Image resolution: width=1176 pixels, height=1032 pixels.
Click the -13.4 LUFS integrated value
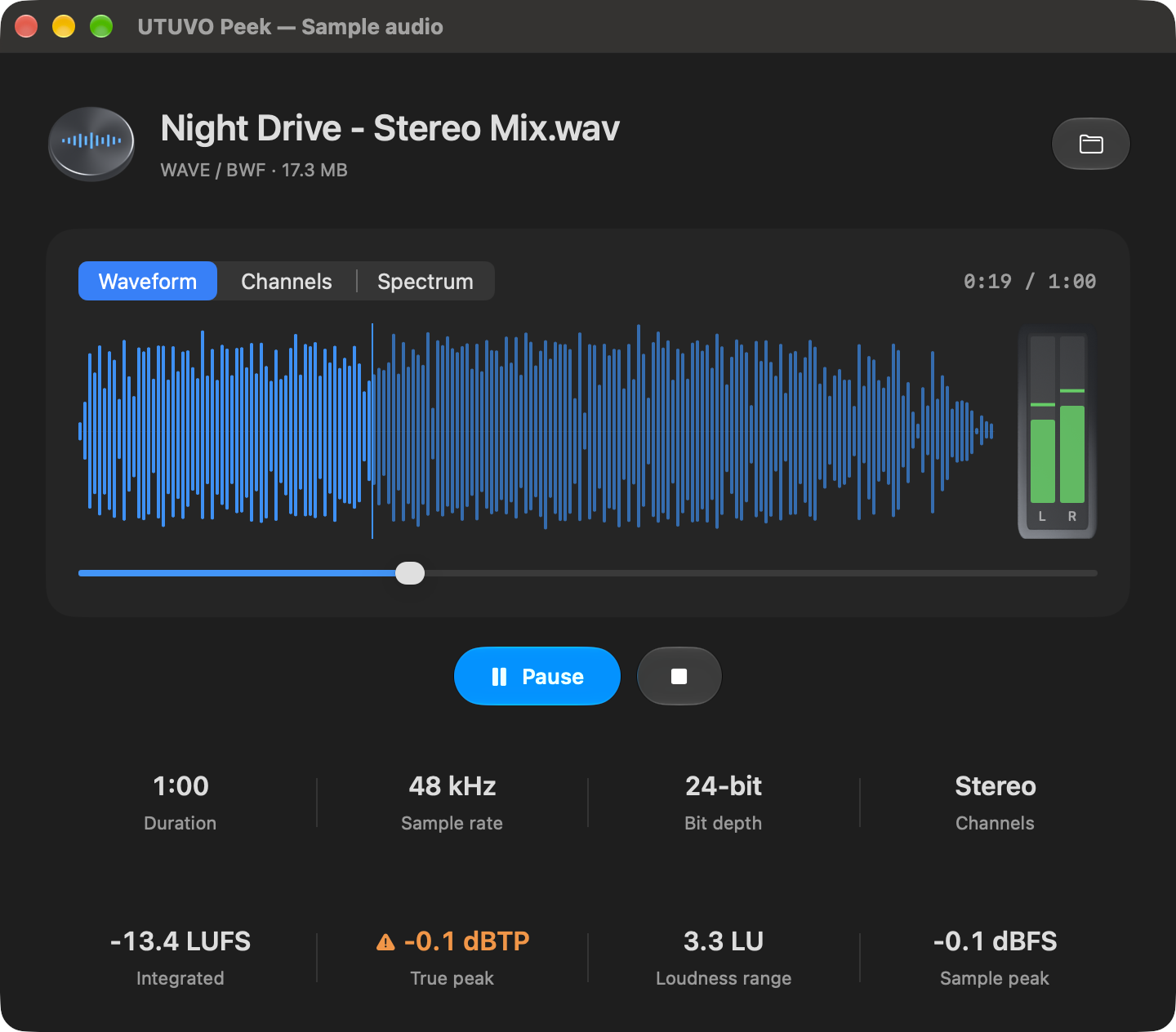click(x=180, y=941)
